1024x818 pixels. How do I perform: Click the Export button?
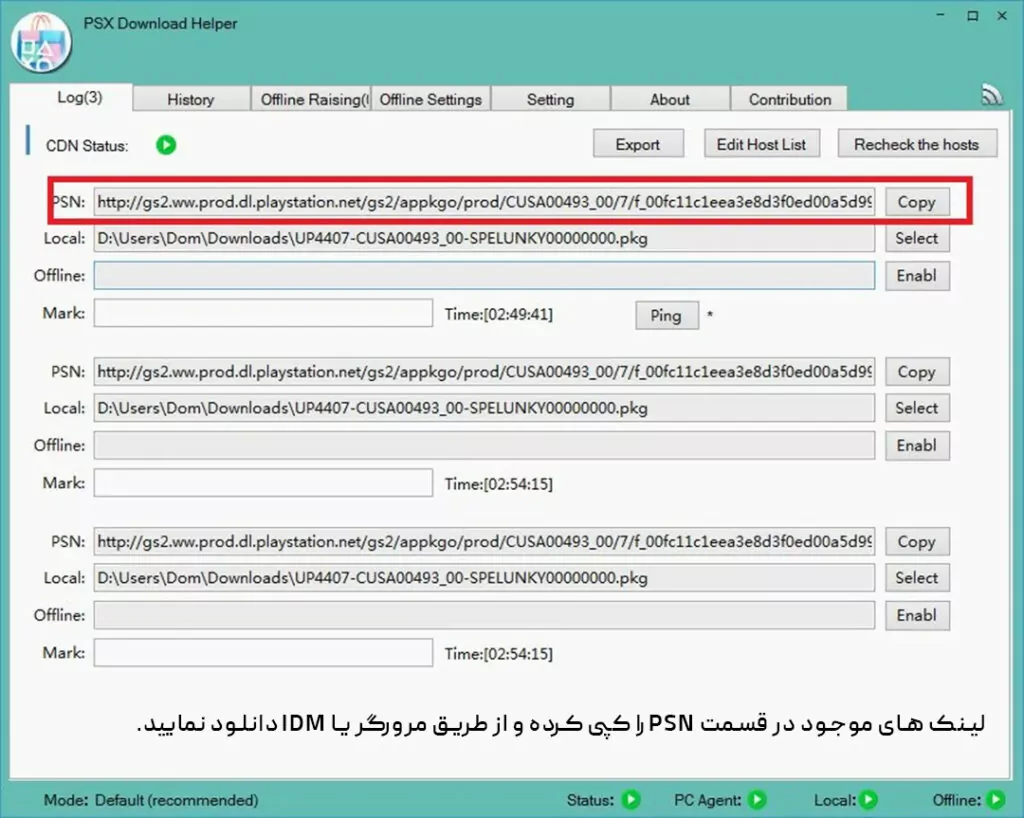click(x=638, y=144)
